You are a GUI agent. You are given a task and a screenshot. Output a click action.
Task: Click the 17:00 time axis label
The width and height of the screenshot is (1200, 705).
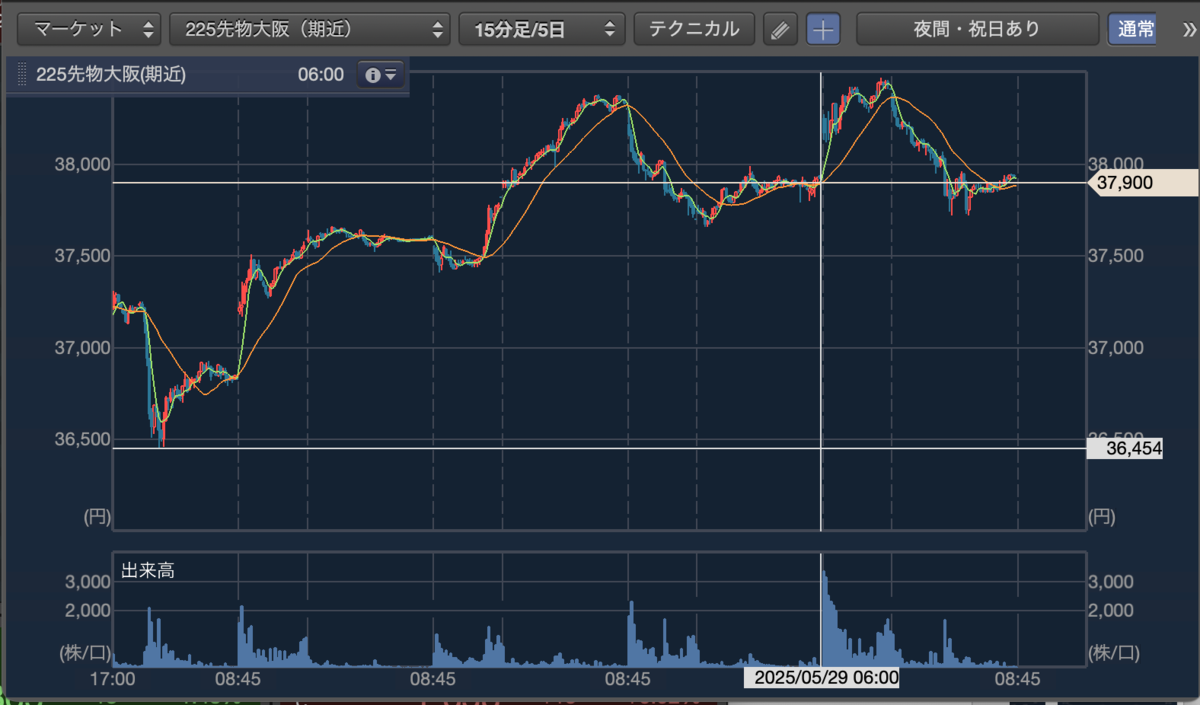[112, 678]
